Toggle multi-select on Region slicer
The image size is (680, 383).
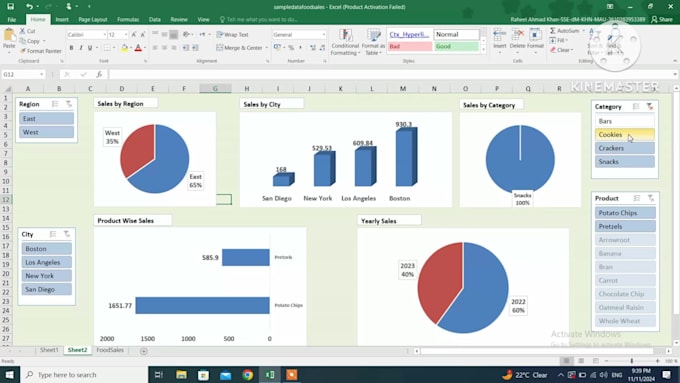(x=55, y=104)
